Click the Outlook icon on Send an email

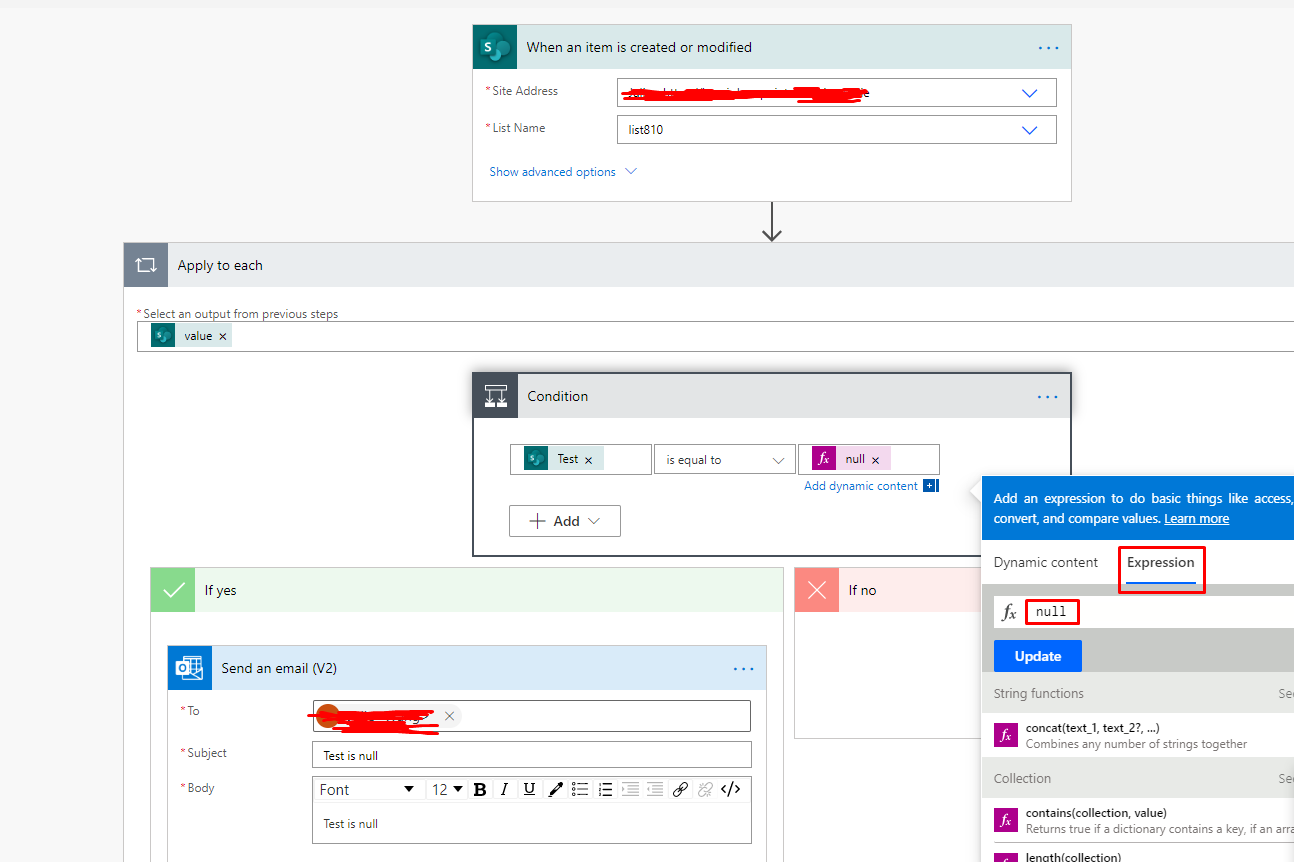[190, 668]
